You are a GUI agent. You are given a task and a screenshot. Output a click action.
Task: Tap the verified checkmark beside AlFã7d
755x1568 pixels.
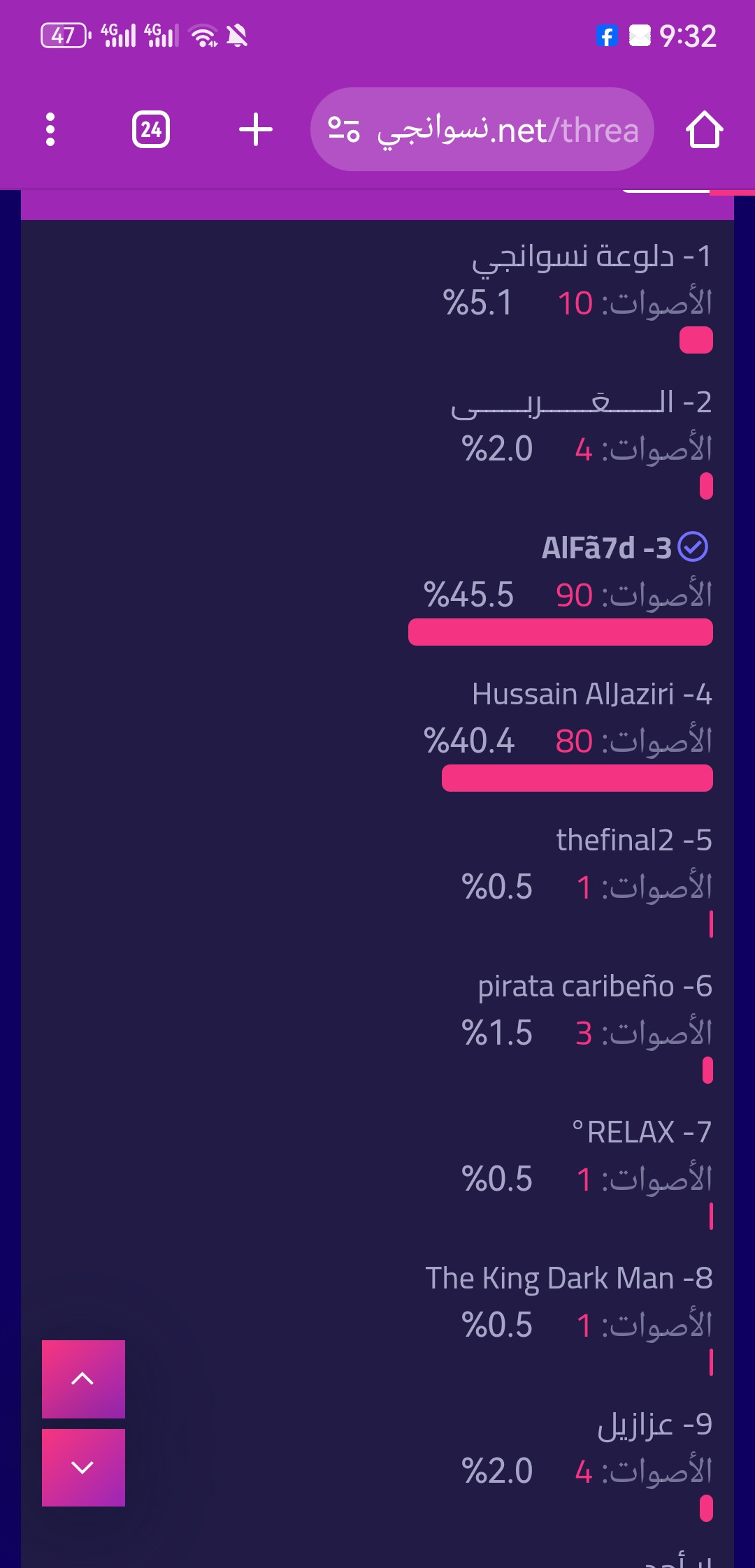(693, 547)
